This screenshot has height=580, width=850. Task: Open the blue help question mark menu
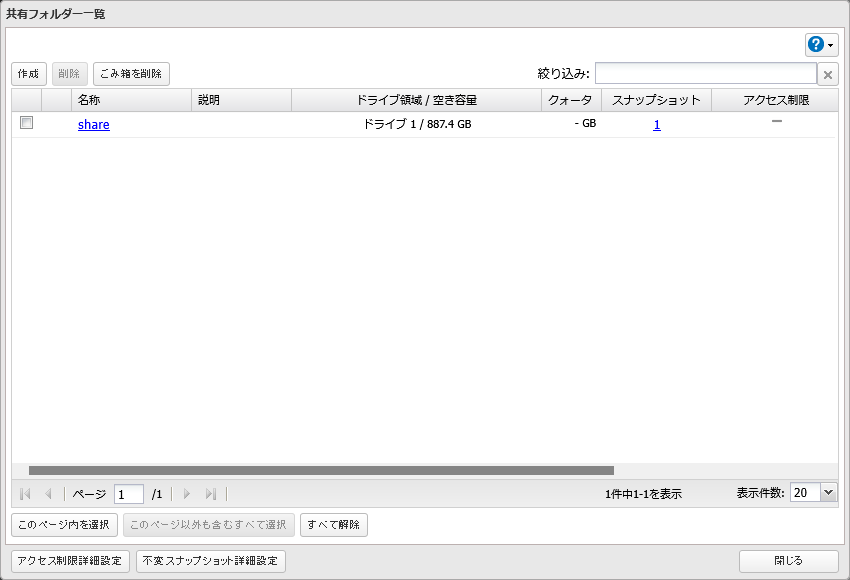(821, 45)
